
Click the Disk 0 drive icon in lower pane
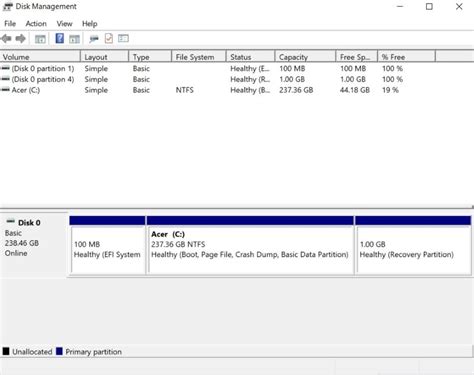pos(11,221)
